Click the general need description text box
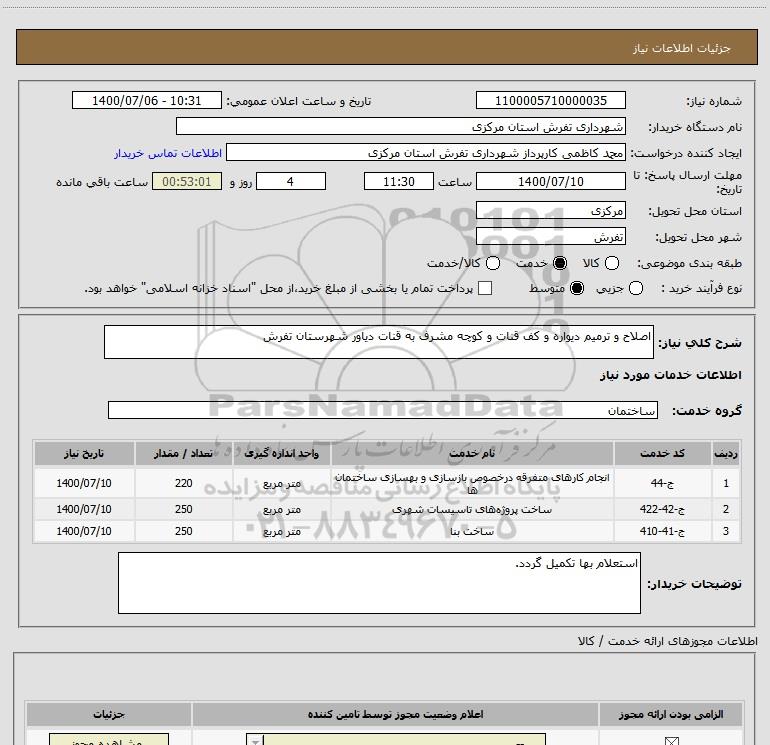Image resolution: width=770 pixels, height=745 pixels. tap(379, 342)
